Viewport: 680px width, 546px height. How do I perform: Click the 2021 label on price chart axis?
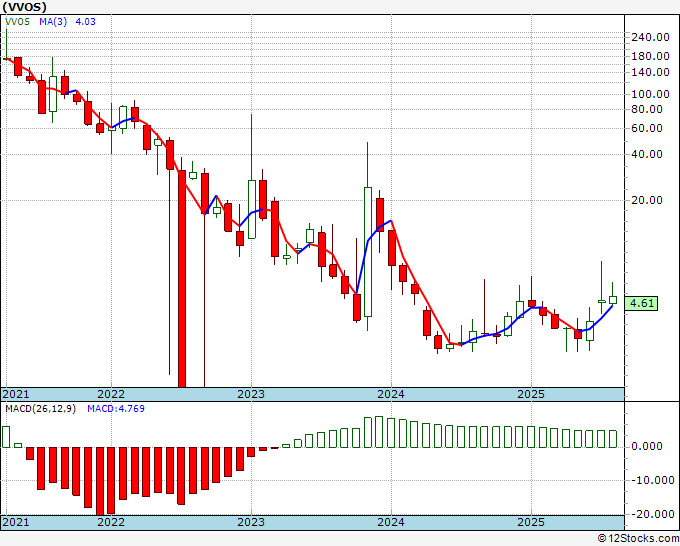16,394
